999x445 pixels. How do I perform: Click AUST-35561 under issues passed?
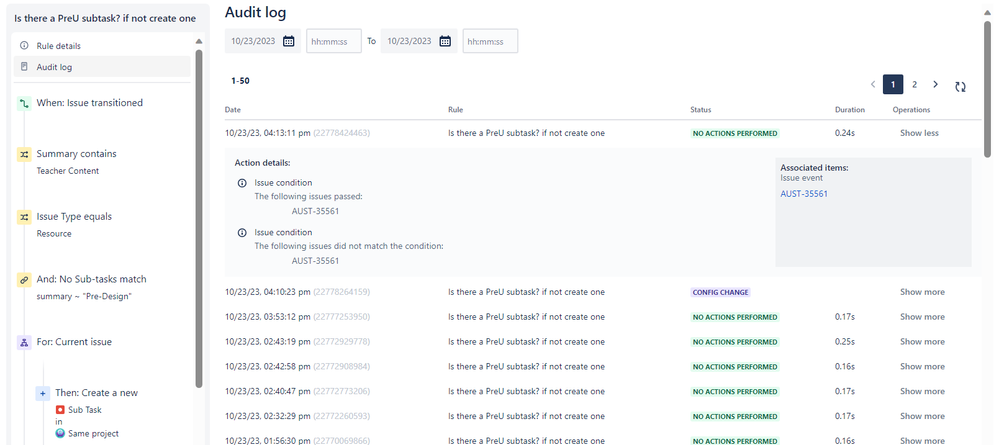tap(315, 211)
